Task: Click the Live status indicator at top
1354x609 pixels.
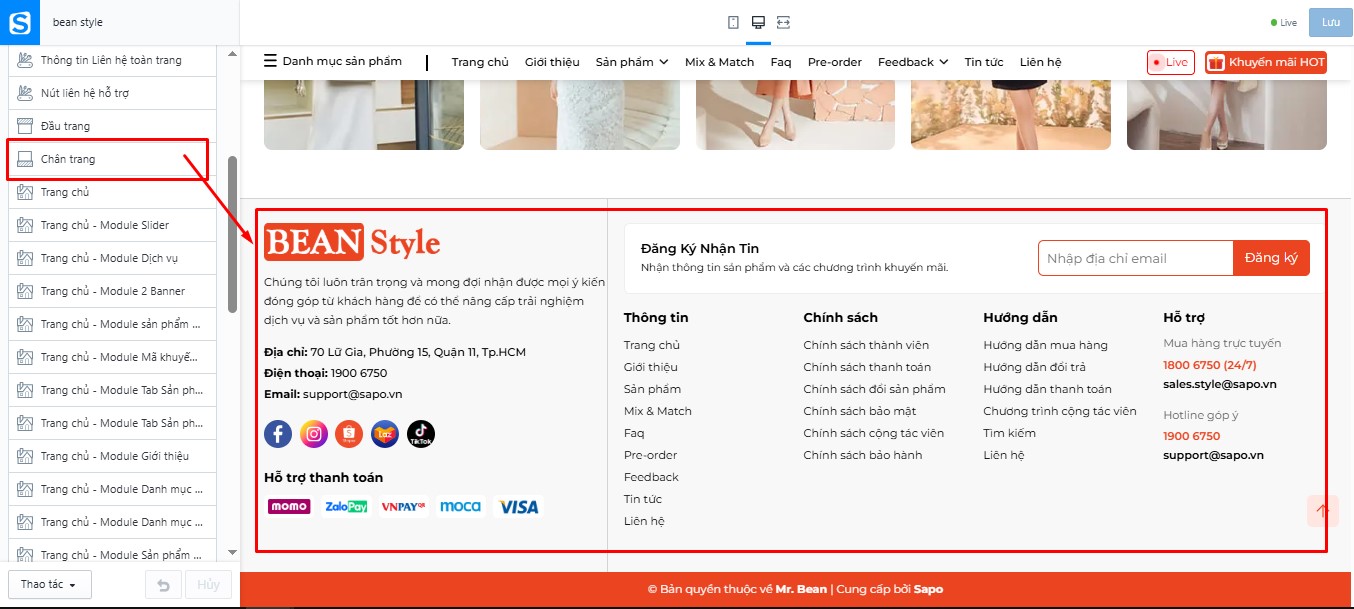Action: pyautogui.click(x=1283, y=22)
